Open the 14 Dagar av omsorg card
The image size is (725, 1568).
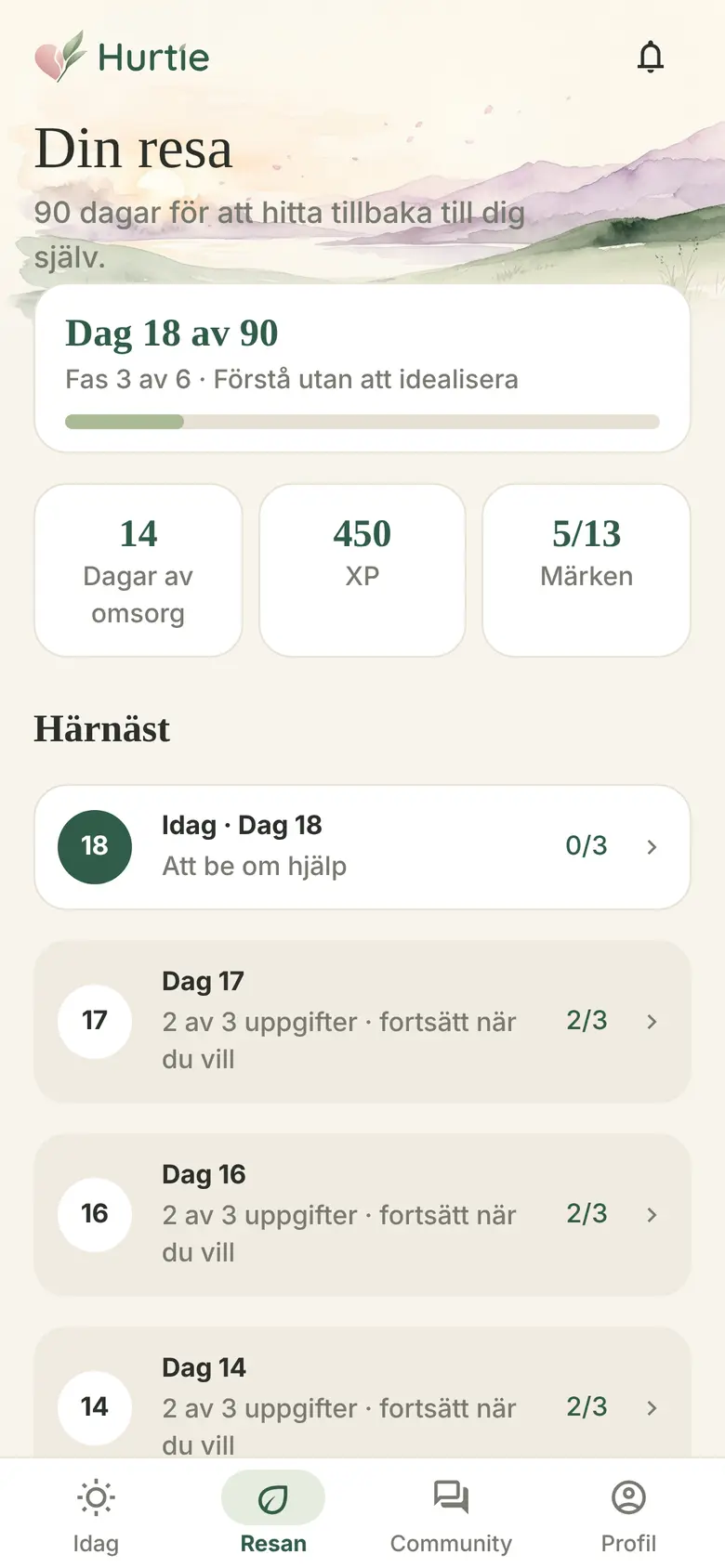pyautogui.click(x=138, y=570)
